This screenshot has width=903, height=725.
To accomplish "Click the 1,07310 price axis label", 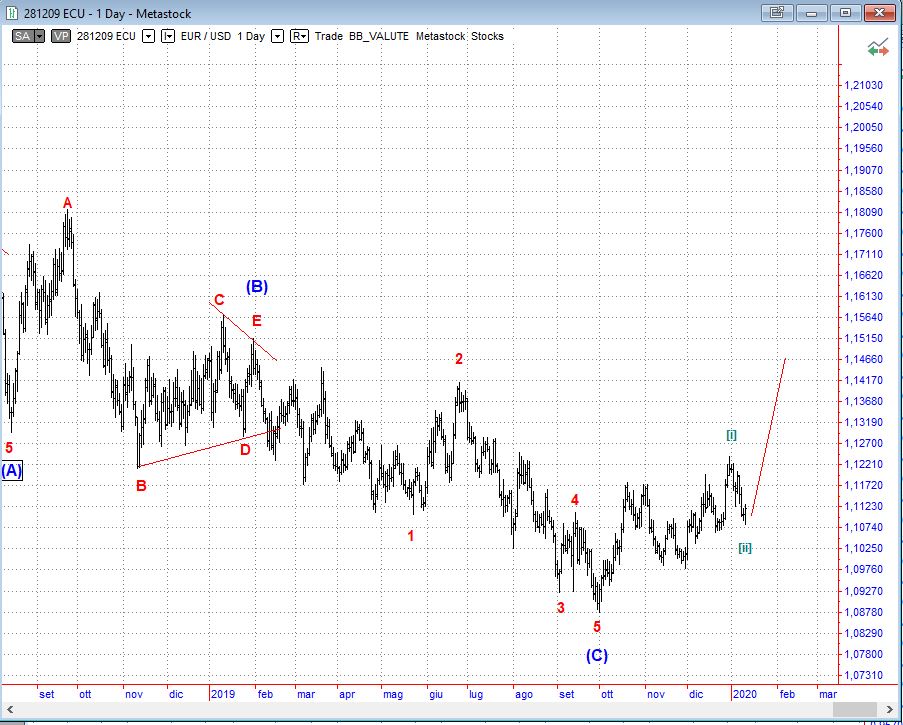I will (863, 675).
